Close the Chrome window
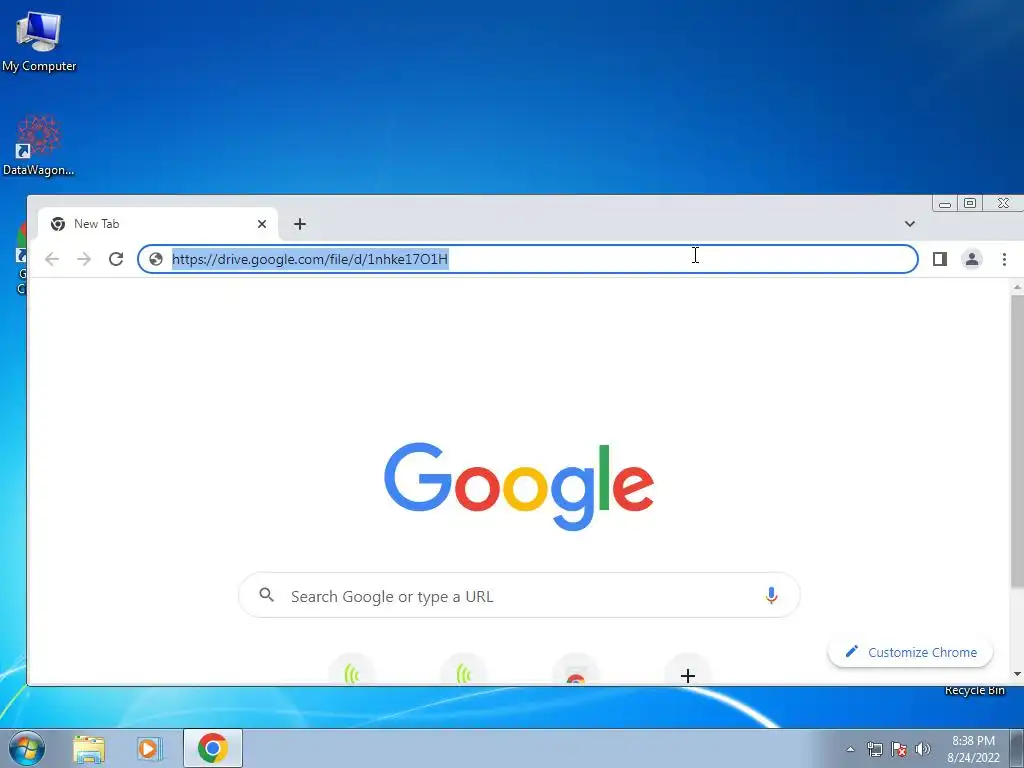1024x768 pixels. click(1003, 204)
